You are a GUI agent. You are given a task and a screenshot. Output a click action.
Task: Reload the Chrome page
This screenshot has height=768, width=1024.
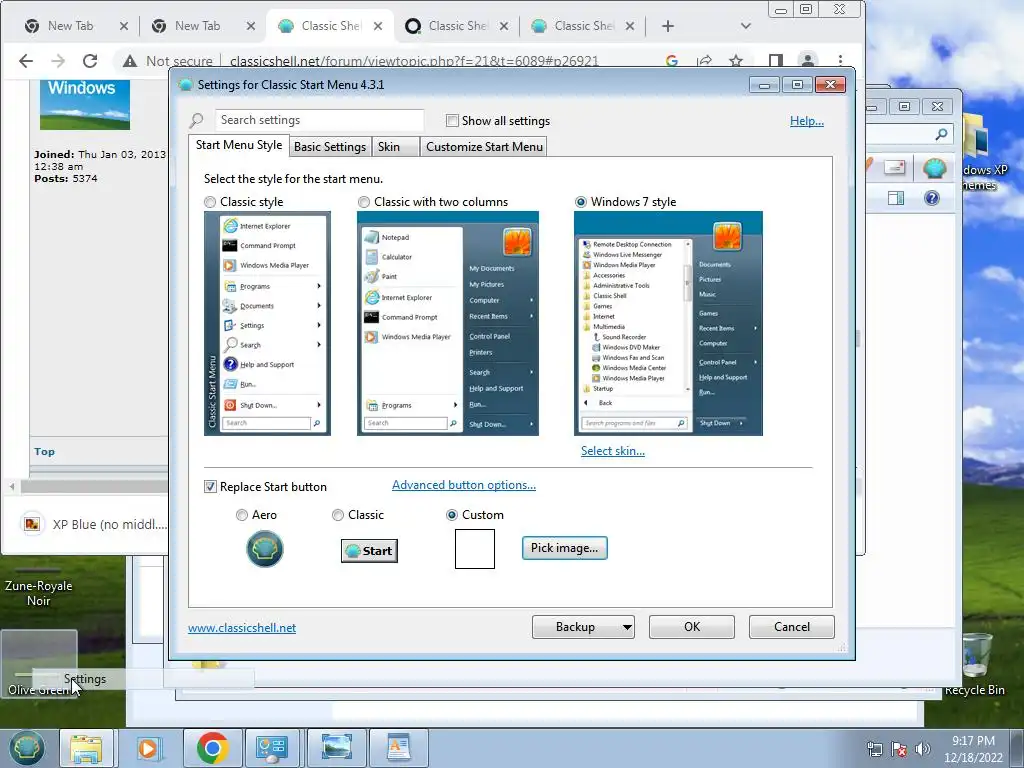click(x=89, y=61)
